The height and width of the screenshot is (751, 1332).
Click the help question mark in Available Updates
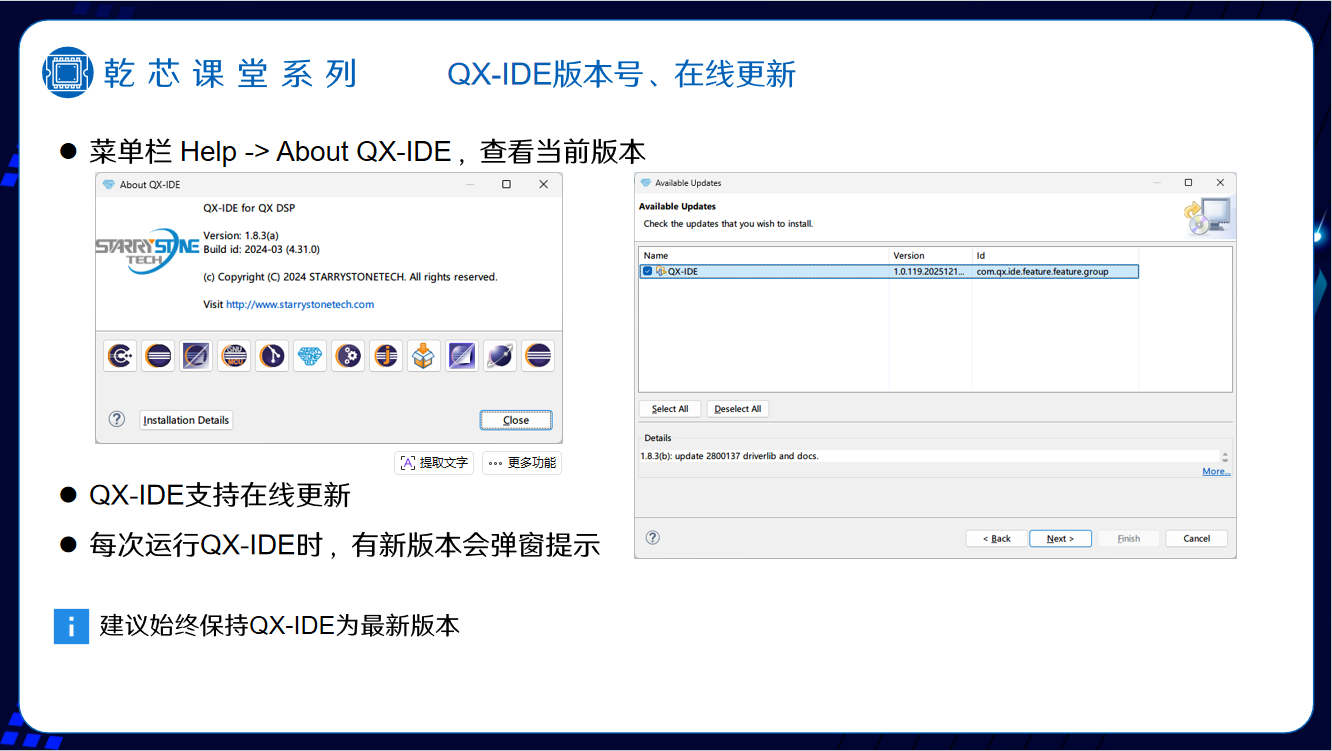coord(653,537)
